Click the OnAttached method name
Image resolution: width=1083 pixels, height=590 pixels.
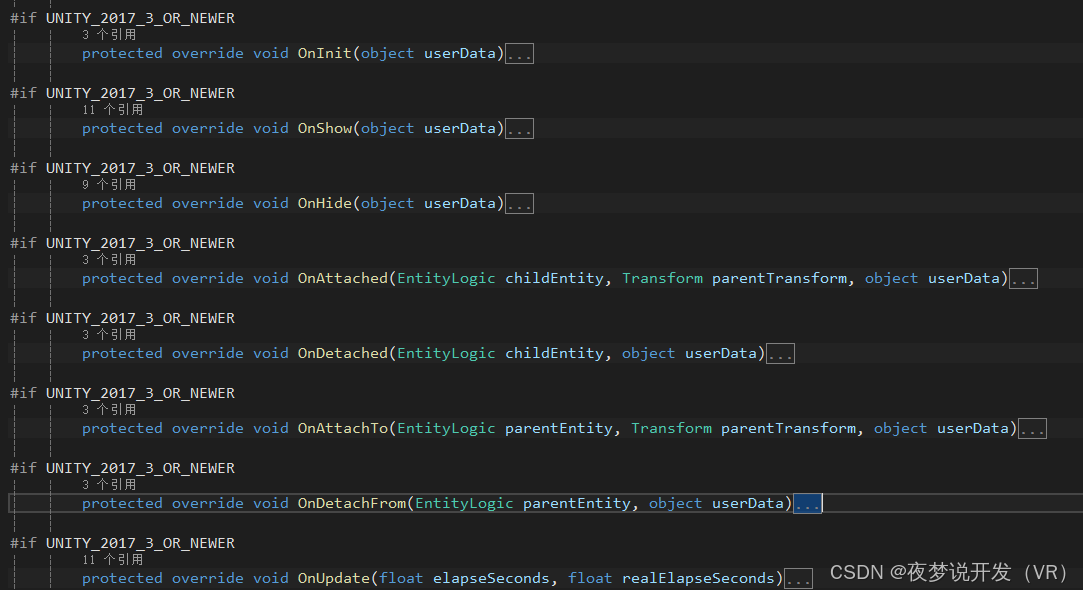(343, 278)
